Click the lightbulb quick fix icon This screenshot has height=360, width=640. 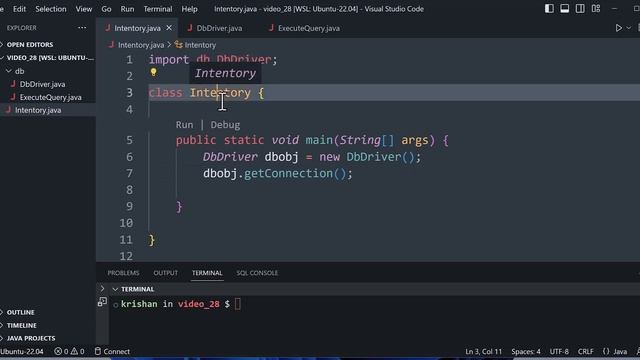click(x=153, y=72)
